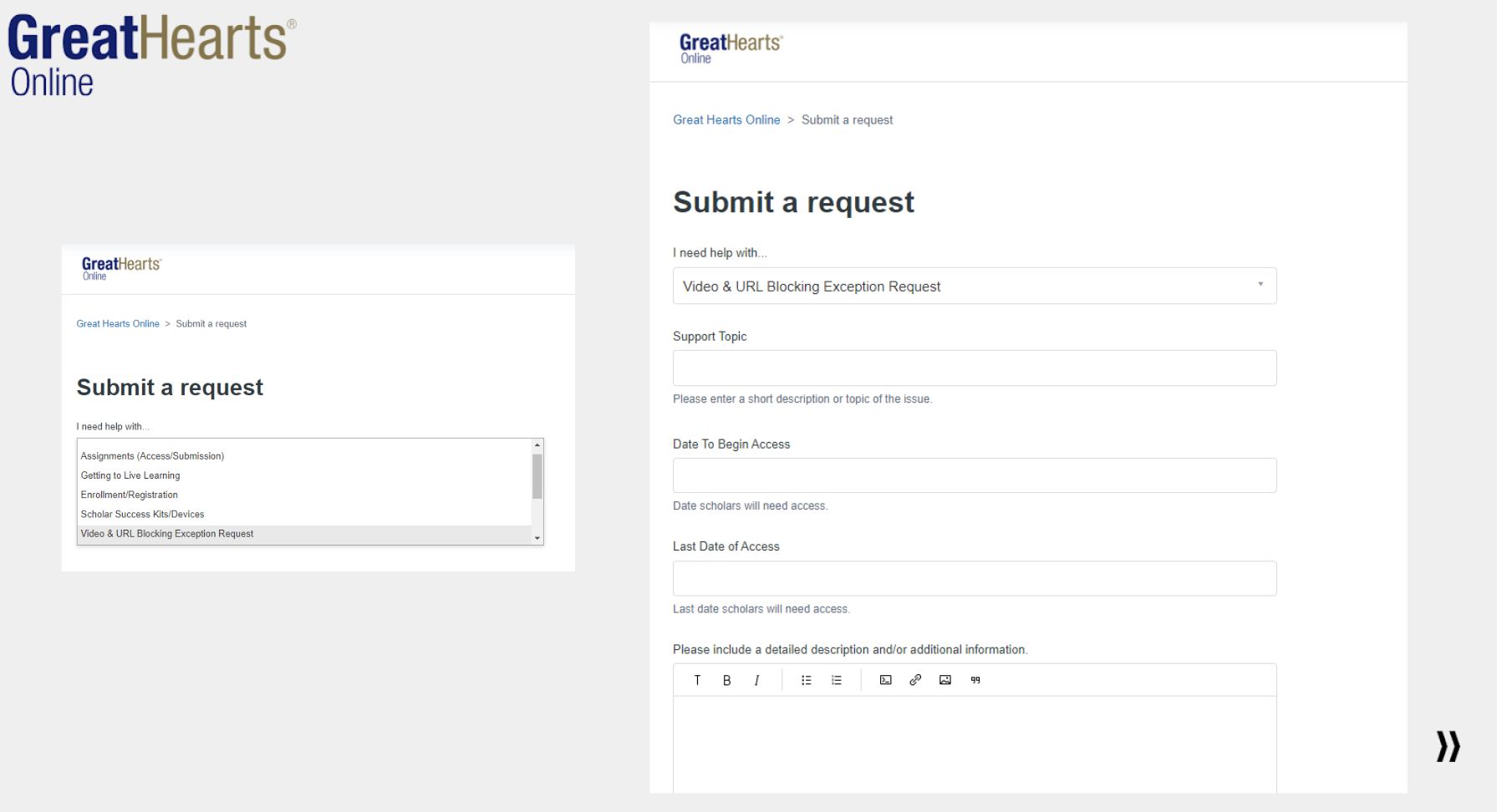
Task: Go to next slide with double chevron
Action: pos(1448,746)
